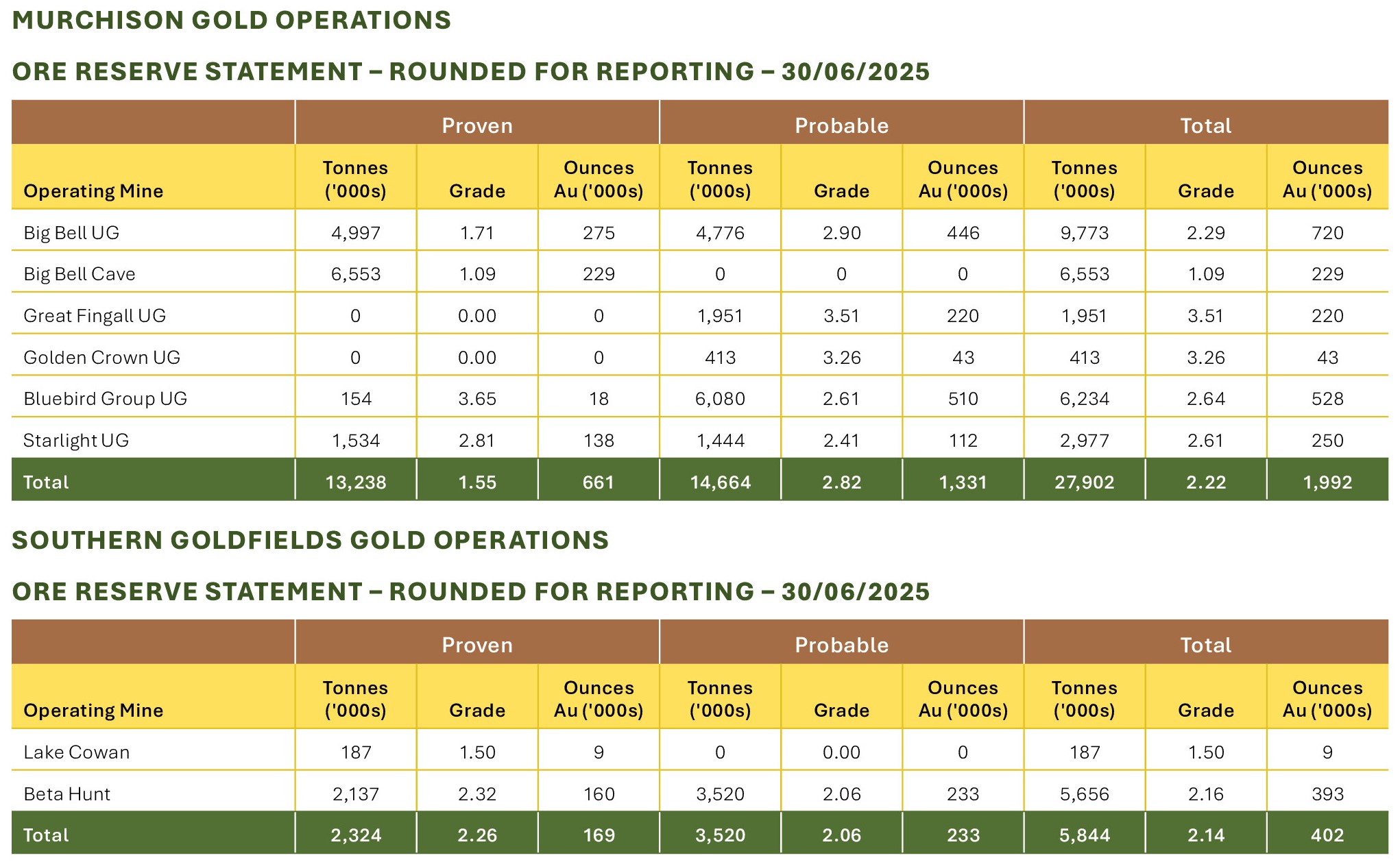Click the Murchison Probable column group header
Viewport: 1400px width, 862px height.
click(x=841, y=125)
